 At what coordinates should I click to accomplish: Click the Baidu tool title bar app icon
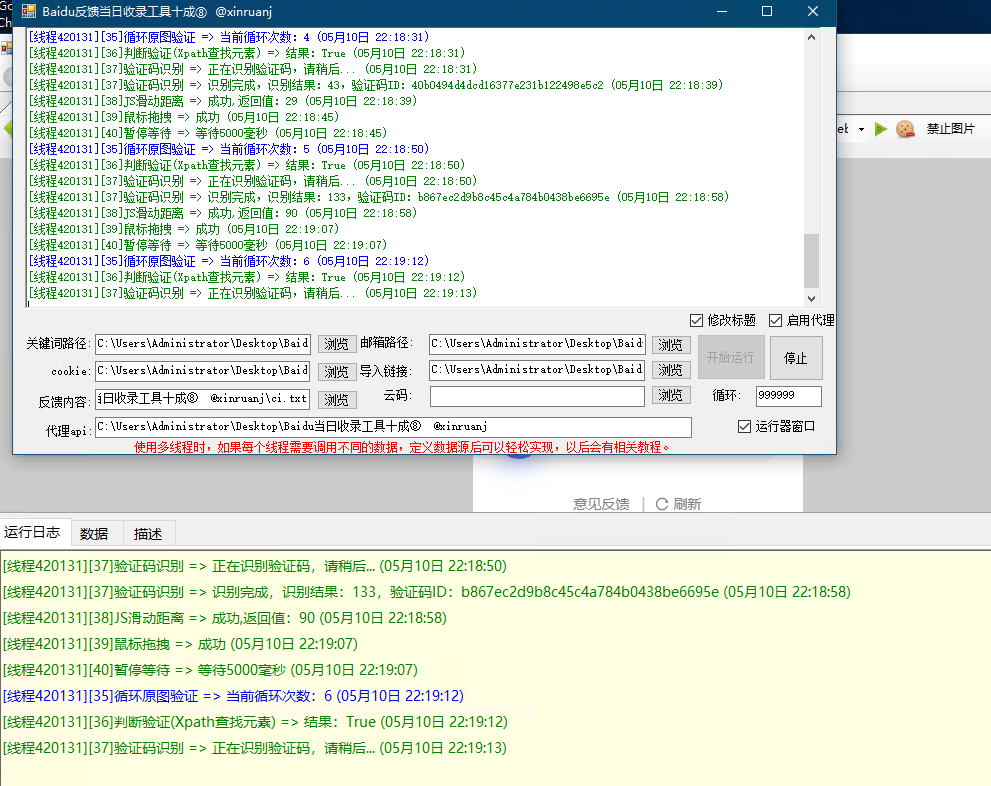[x=28, y=11]
